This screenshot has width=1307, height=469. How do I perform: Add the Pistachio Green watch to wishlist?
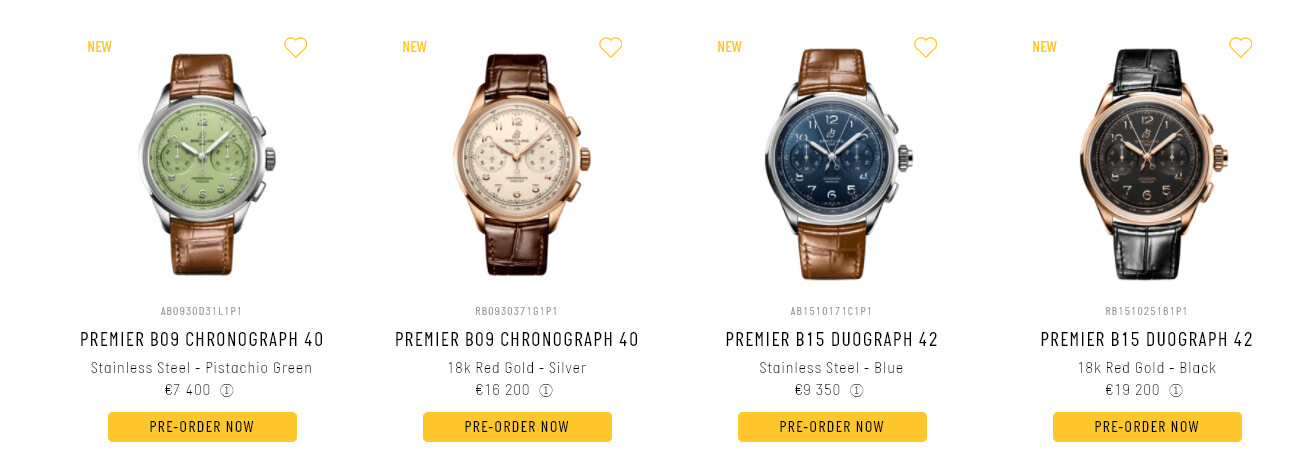tap(295, 47)
